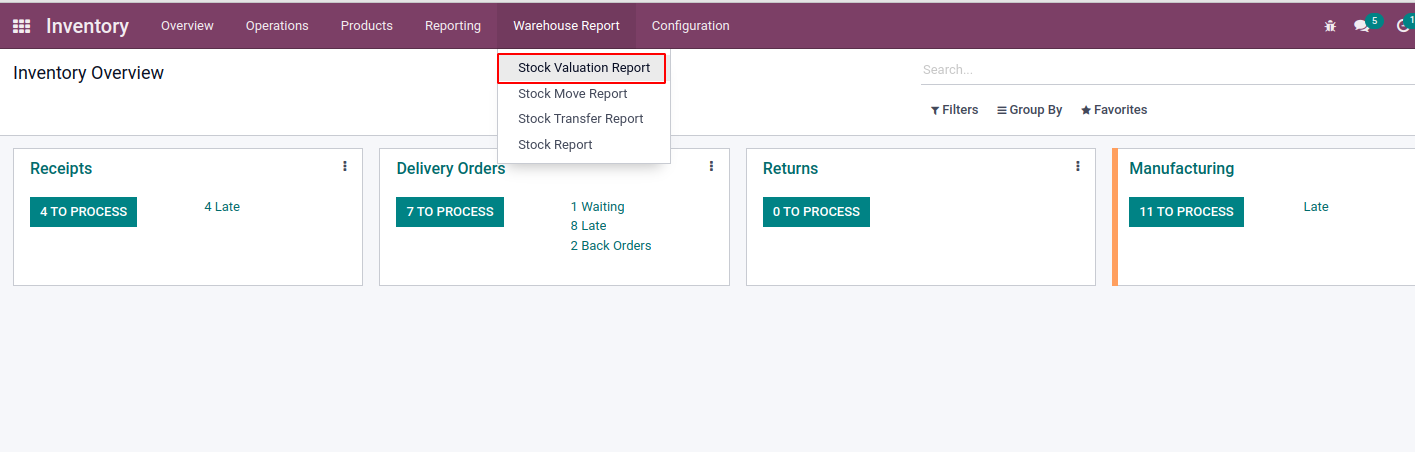1415x452 pixels.
Task: Select Stock Move Report menu entry
Action: coord(572,94)
